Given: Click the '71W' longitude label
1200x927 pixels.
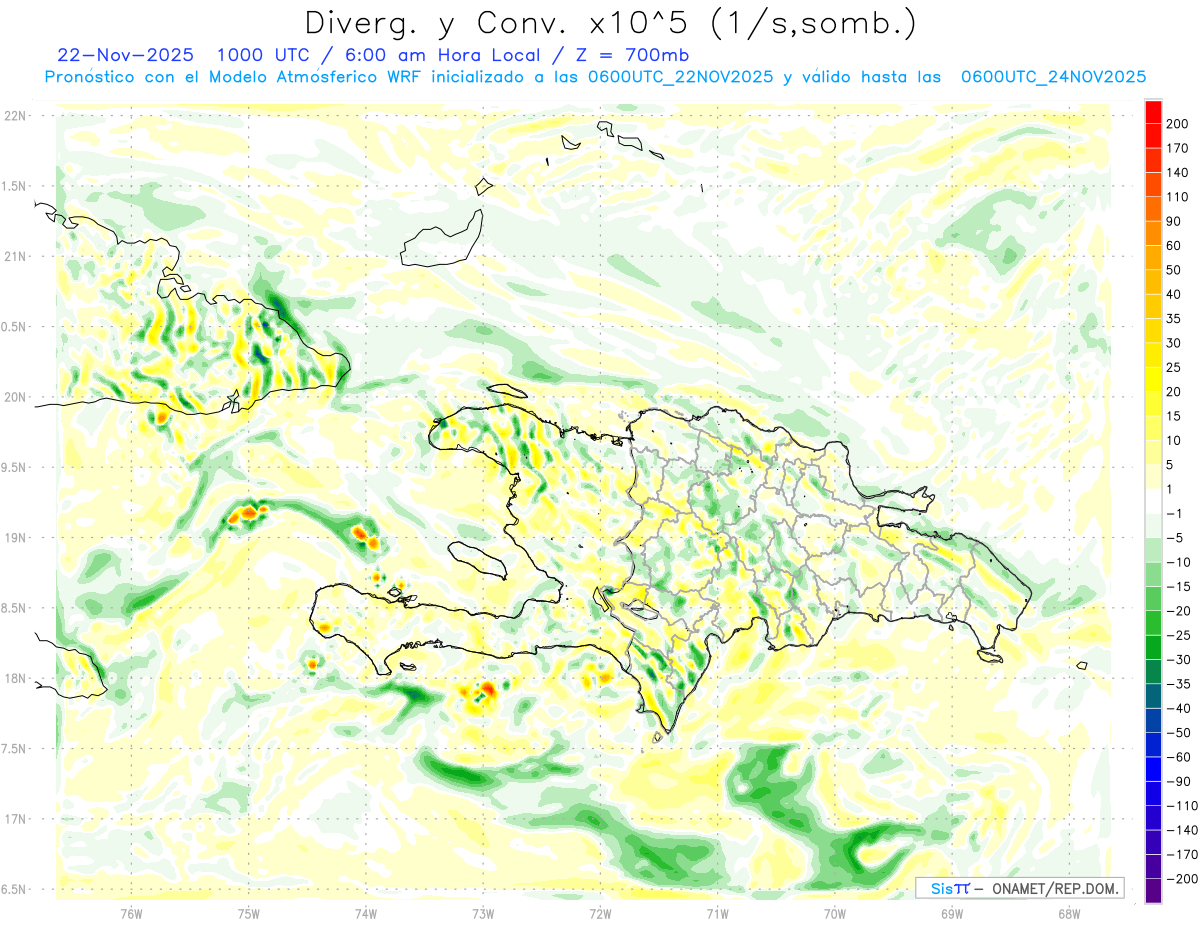Looking at the screenshot, I should (717, 915).
